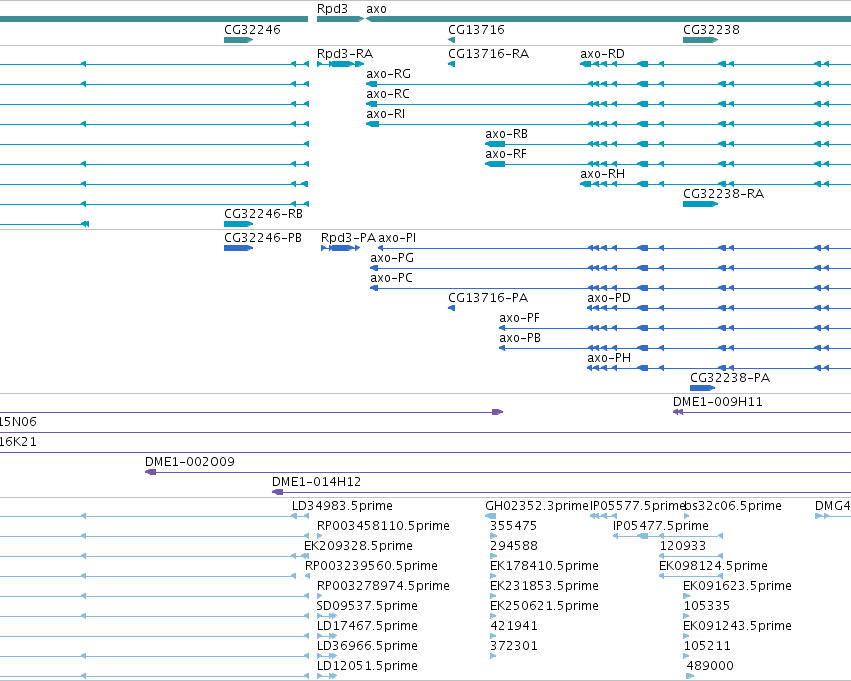Viewport: 851px width, 681px height.
Task: Click the 120933 feature label
Action: coord(683,546)
